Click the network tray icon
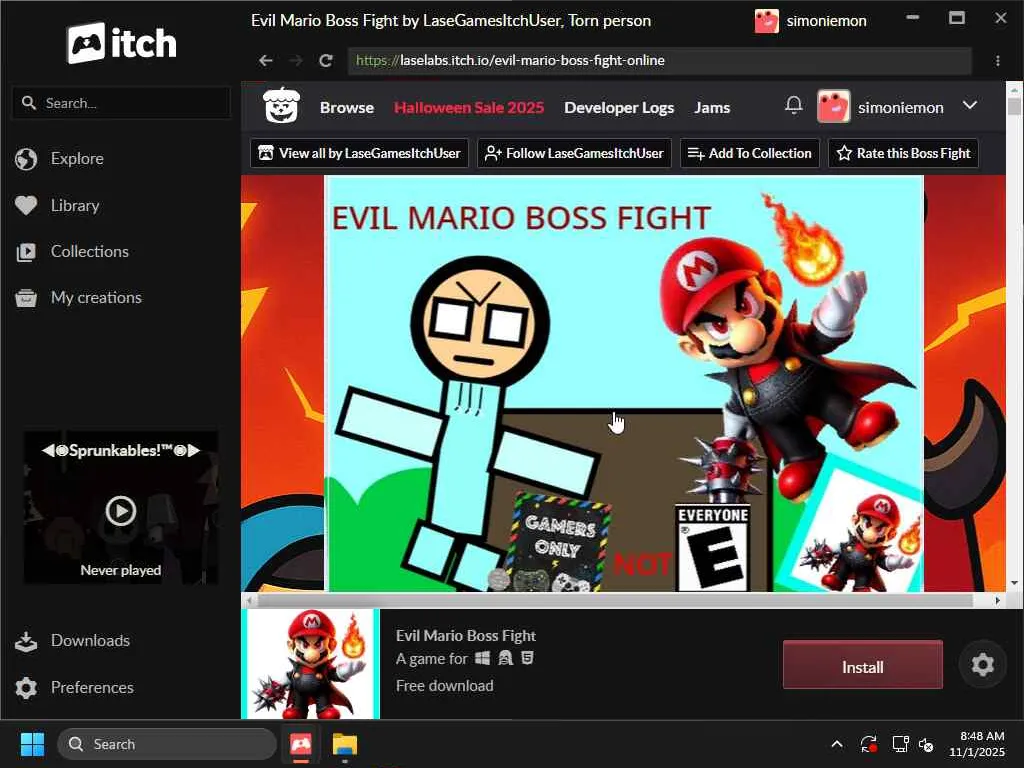The width and height of the screenshot is (1024, 768). 900,744
